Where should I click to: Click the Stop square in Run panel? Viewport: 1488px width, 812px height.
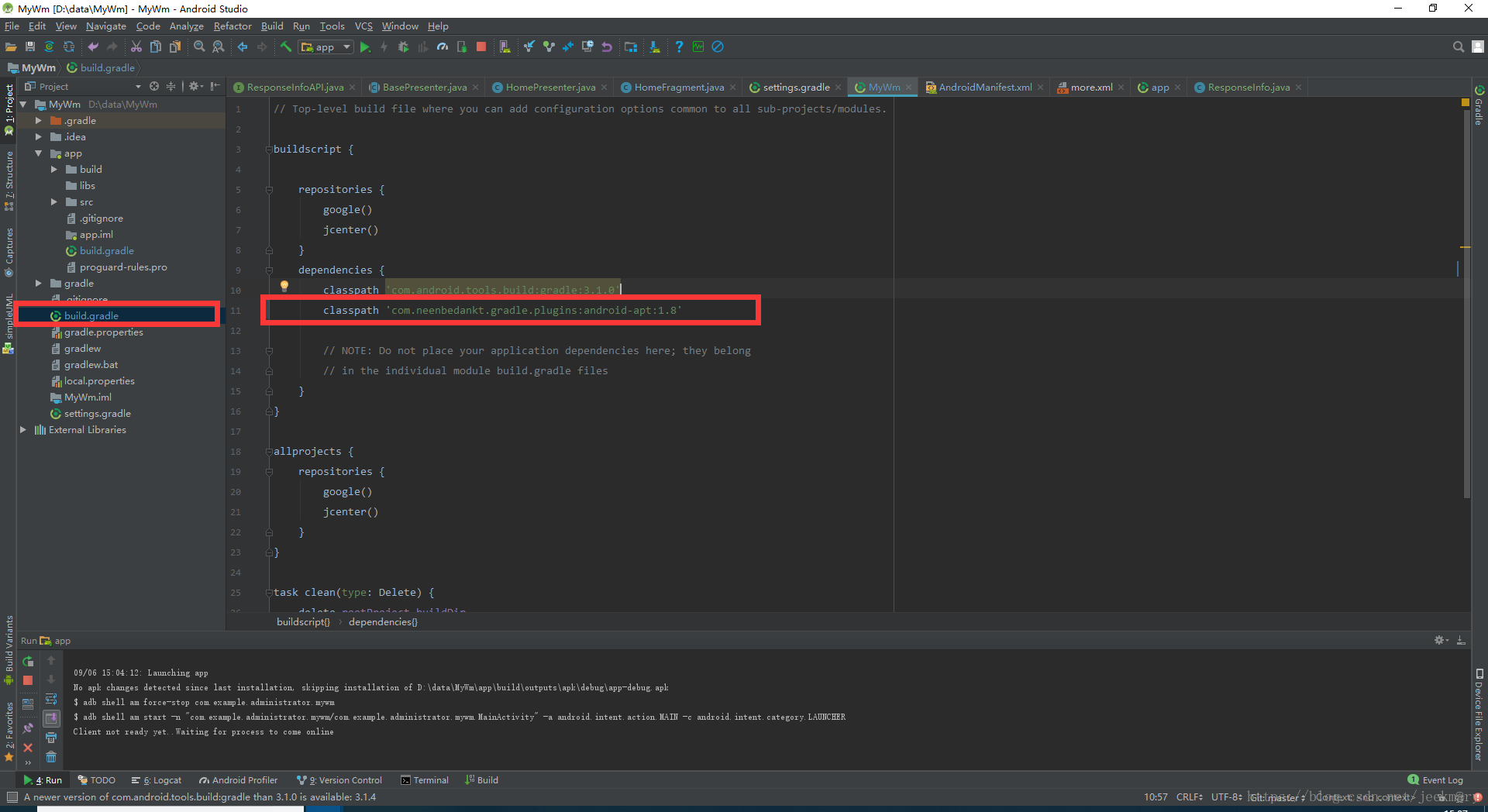pos(28,680)
